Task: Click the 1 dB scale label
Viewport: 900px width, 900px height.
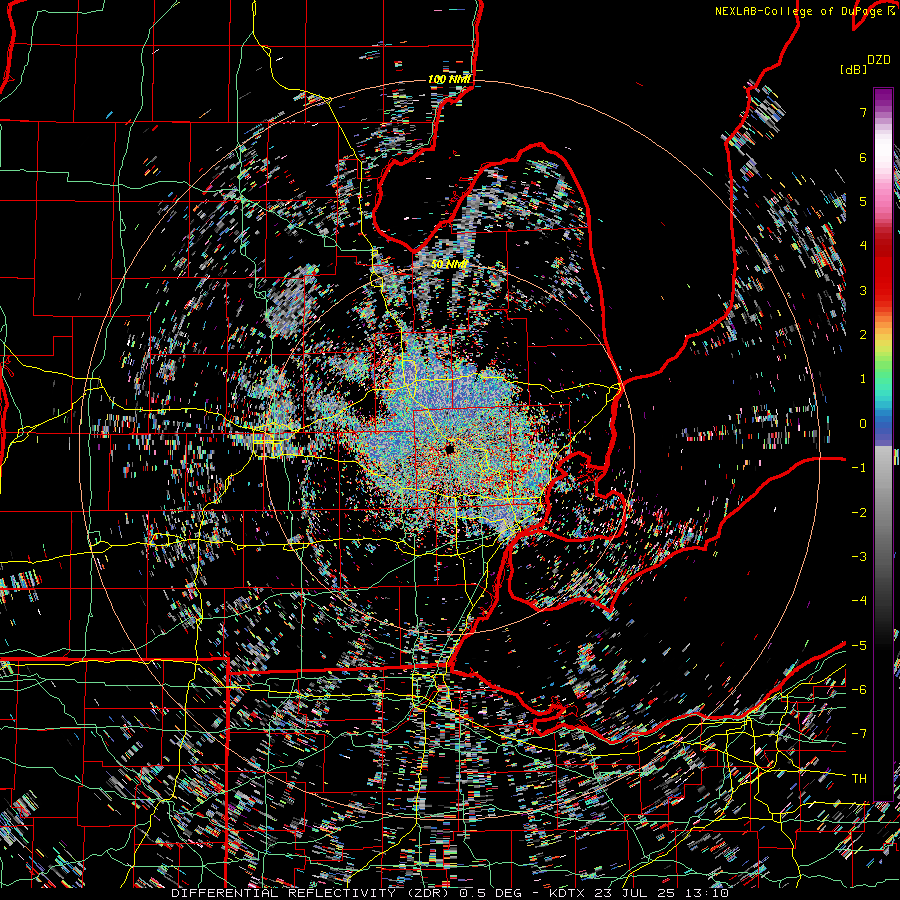Action: tap(863, 379)
